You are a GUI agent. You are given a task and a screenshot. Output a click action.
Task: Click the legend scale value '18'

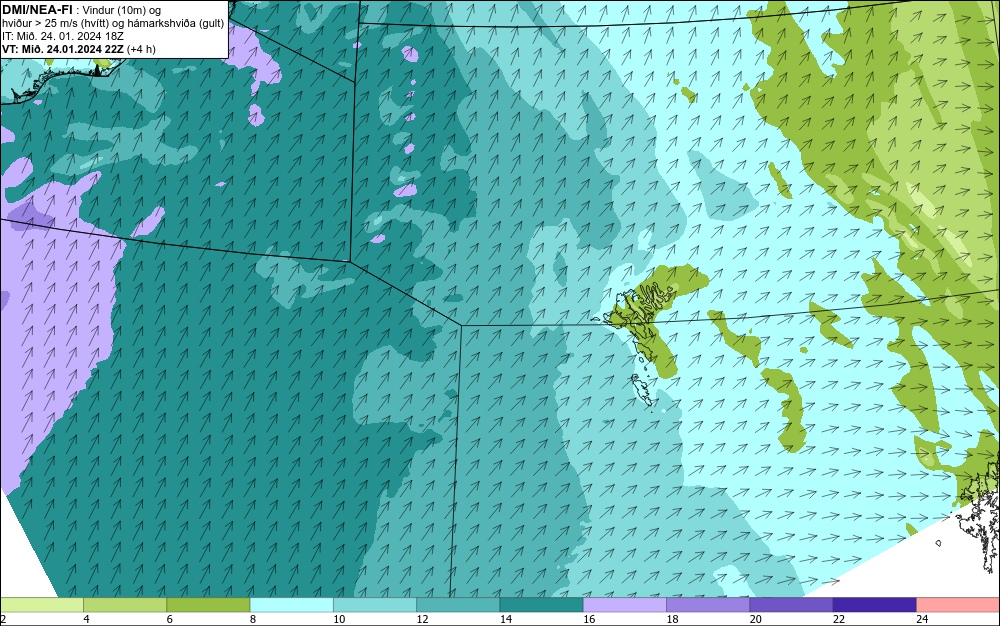click(x=672, y=619)
